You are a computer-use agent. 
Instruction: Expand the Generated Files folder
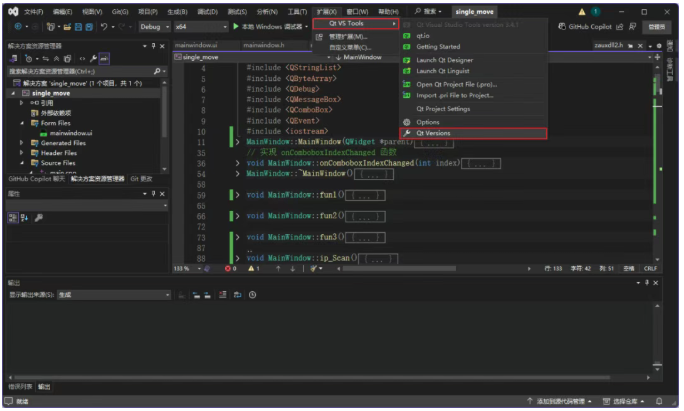click(x=21, y=143)
